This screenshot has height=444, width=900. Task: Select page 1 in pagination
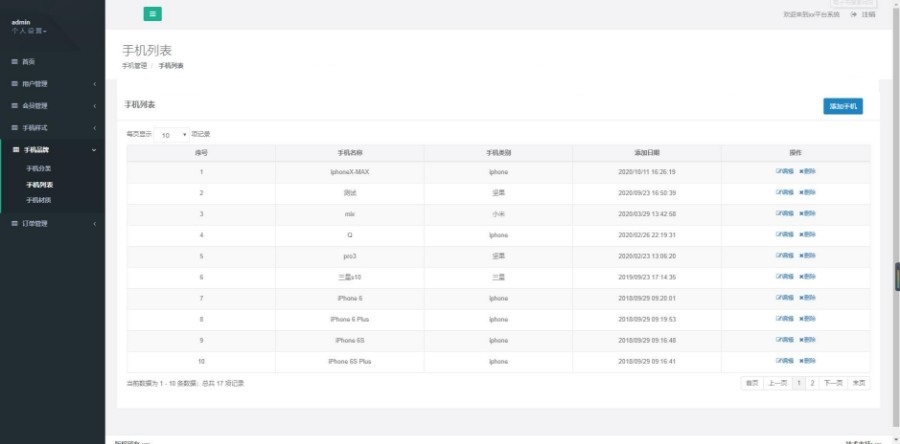pos(798,383)
